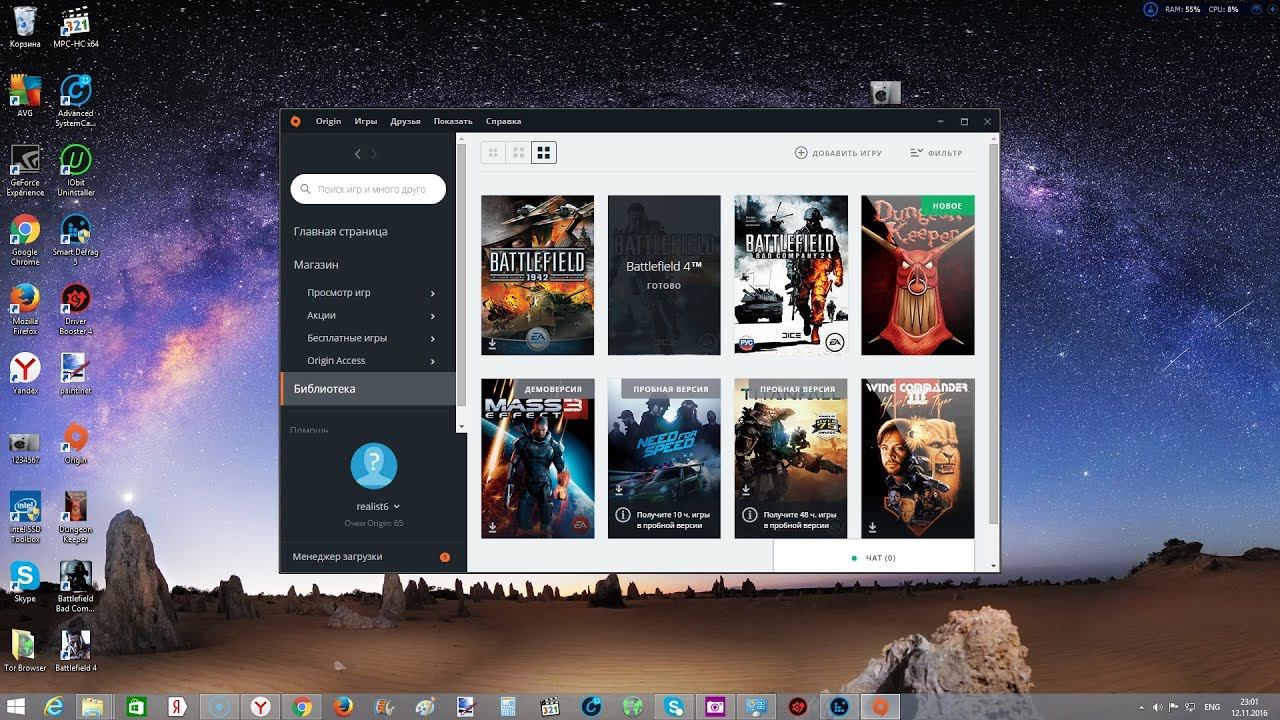The width and height of the screenshot is (1280, 720).
Task: Open the Игры menu
Action: click(x=366, y=121)
